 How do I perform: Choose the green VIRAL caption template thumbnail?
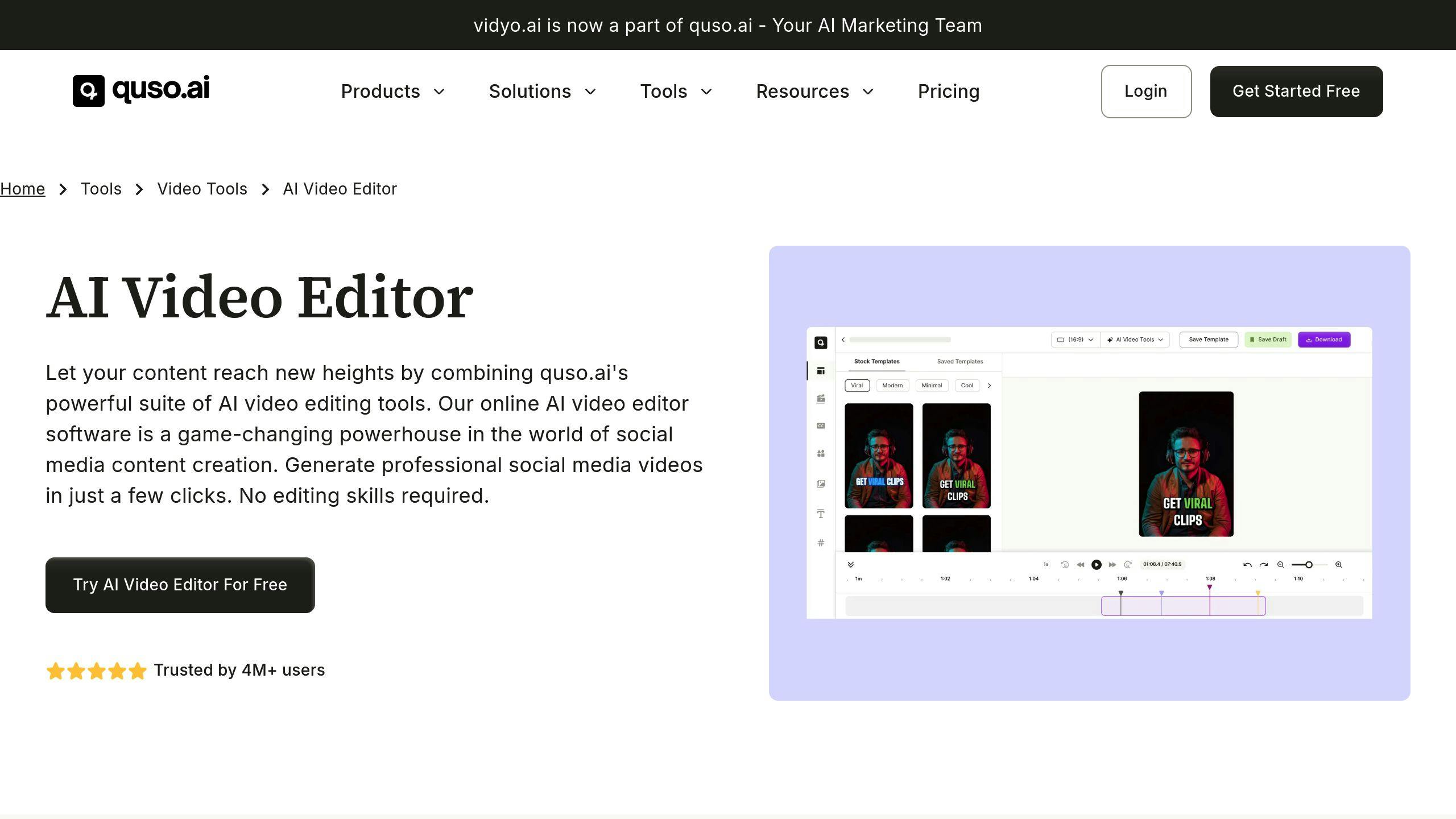coord(957,456)
